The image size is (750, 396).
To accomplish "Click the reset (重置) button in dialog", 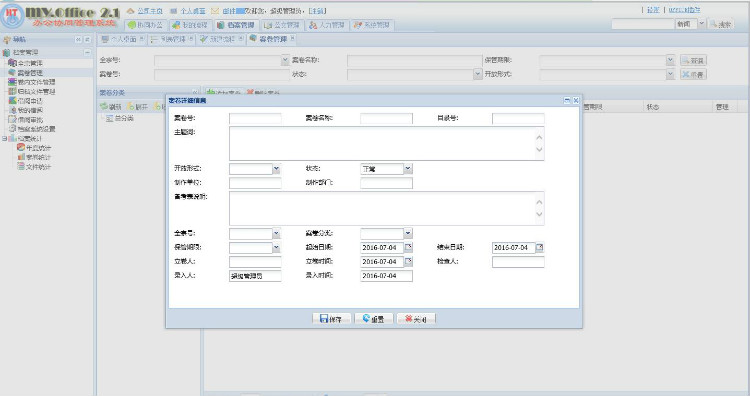I will tap(374, 319).
